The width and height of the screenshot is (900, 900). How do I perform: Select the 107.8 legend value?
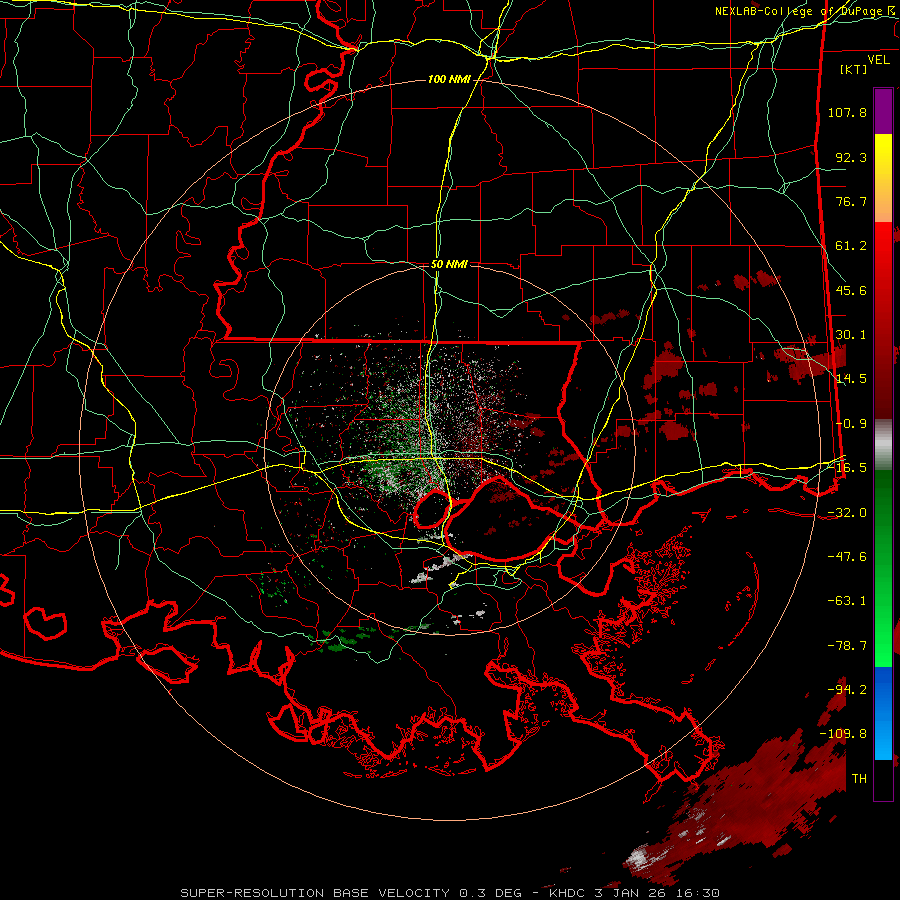[x=847, y=112]
